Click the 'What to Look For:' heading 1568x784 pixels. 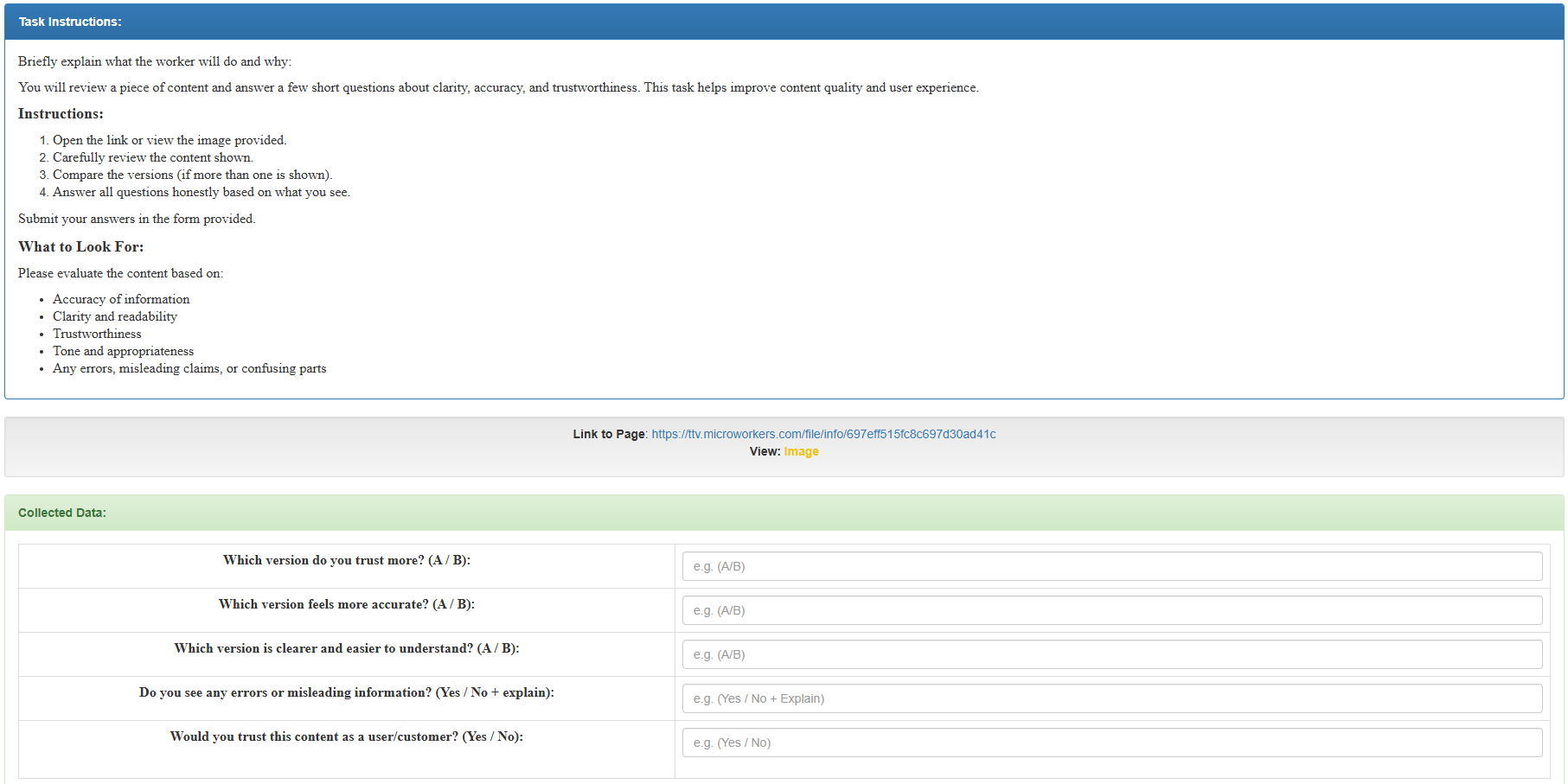[x=80, y=247]
